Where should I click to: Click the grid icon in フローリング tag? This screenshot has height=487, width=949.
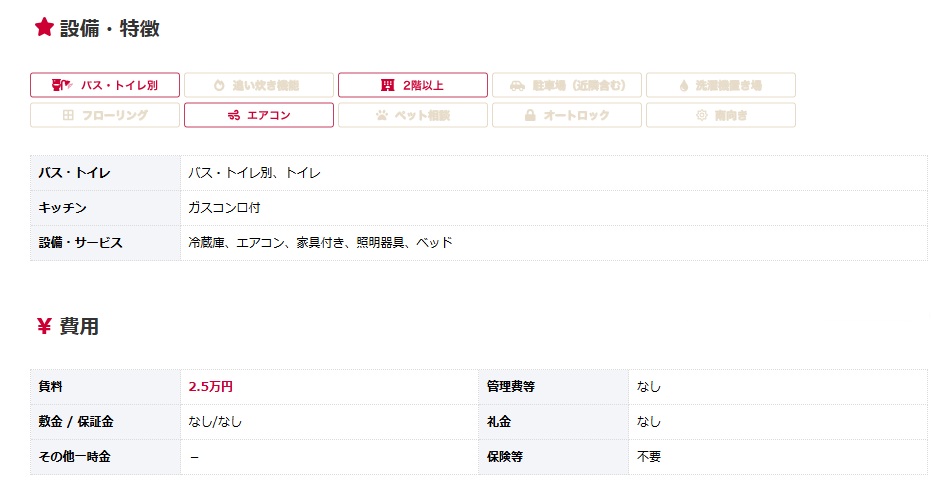click(x=68, y=115)
